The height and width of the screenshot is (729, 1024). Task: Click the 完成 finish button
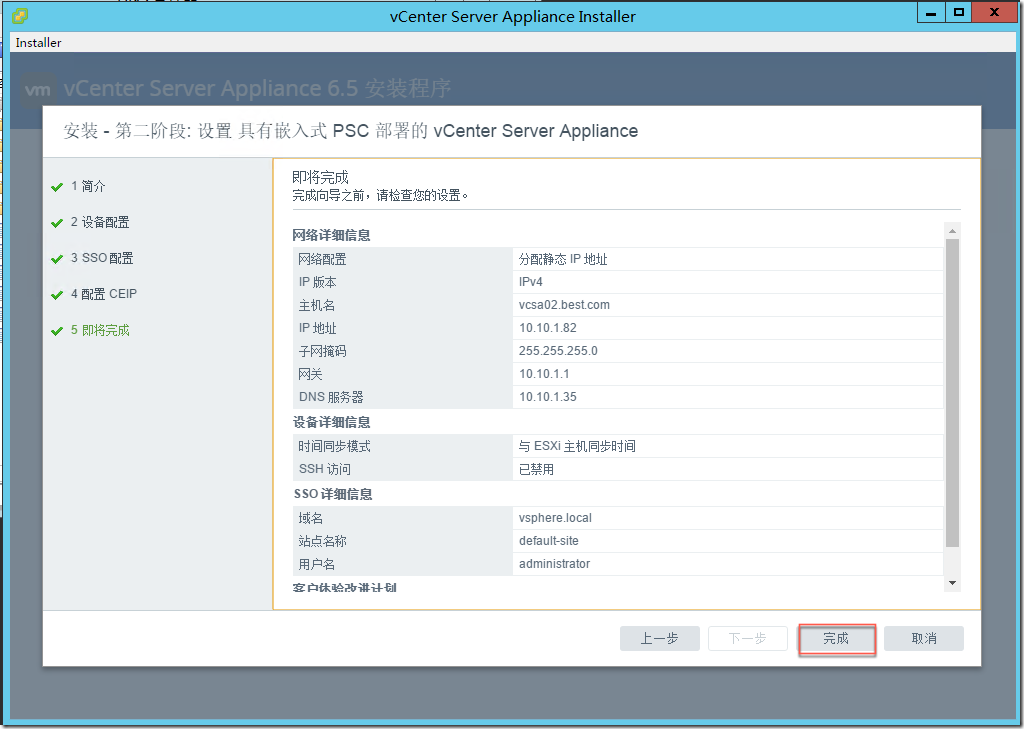[836, 638]
